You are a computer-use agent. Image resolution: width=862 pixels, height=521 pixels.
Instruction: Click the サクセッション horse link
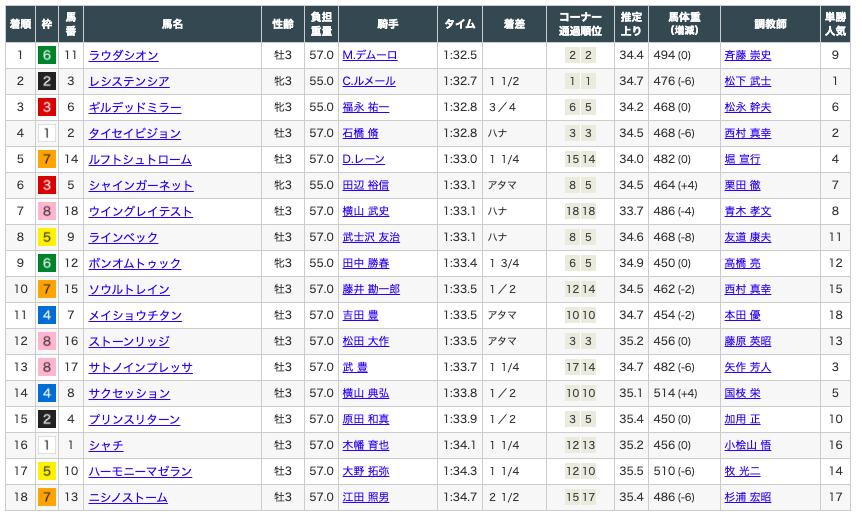pos(129,393)
